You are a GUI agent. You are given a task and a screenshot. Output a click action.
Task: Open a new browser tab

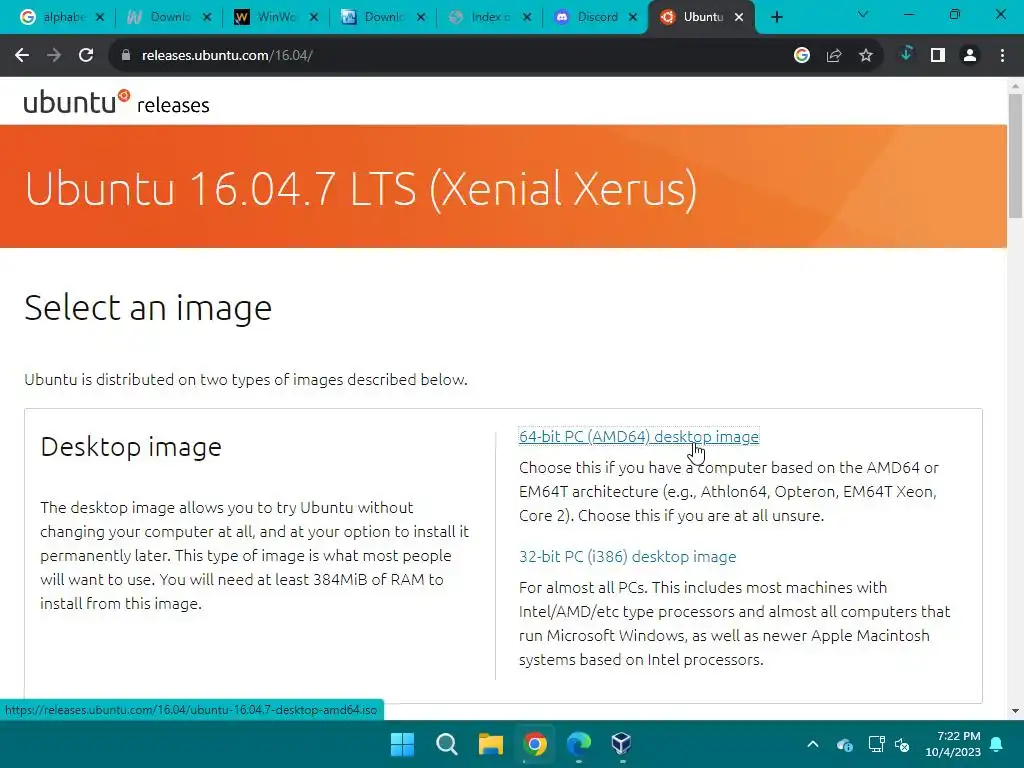[x=776, y=17]
